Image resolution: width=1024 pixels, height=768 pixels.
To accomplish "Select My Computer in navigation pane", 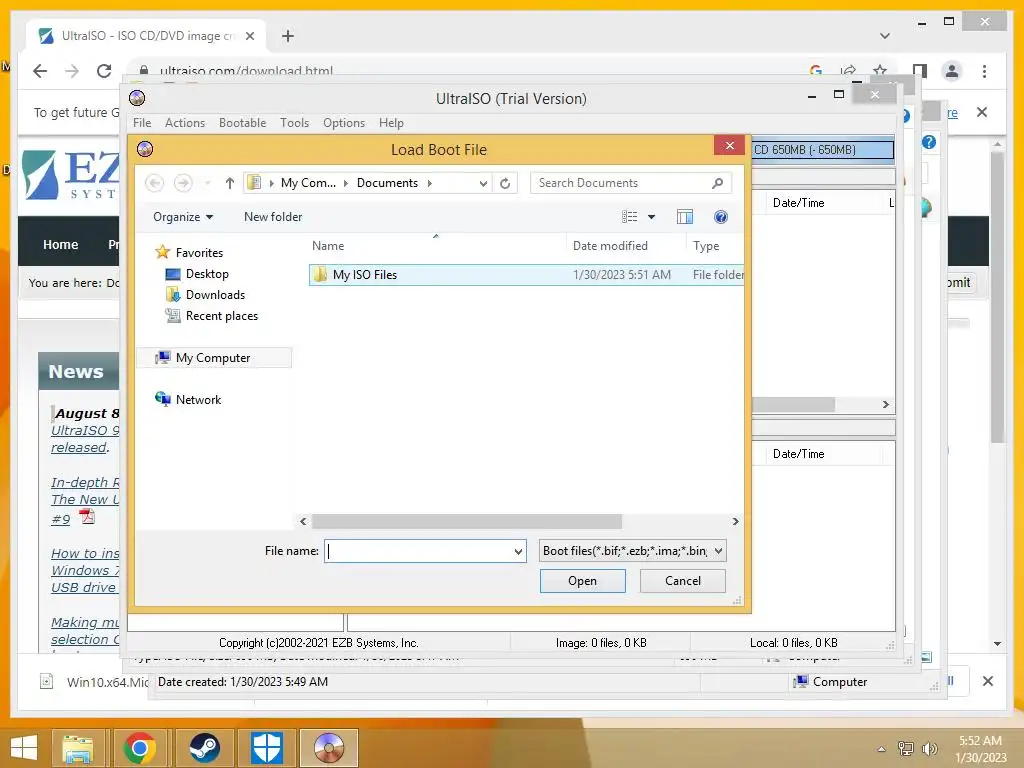I will (213, 358).
